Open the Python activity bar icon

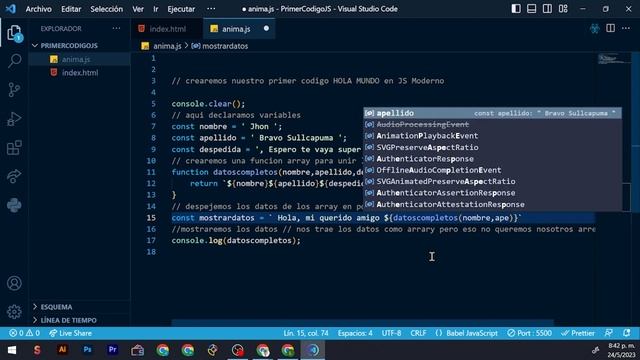point(14,205)
